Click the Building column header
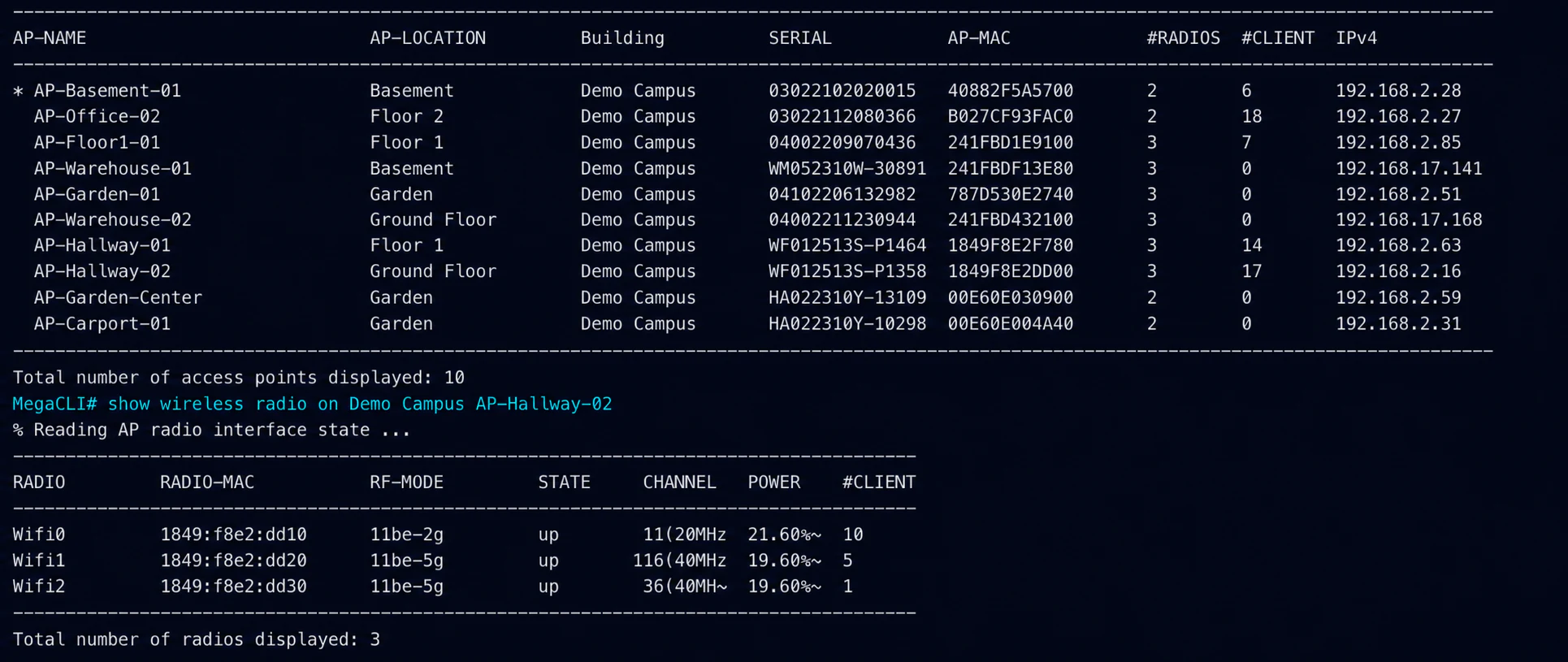Image resolution: width=1568 pixels, height=662 pixels. (x=622, y=38)
